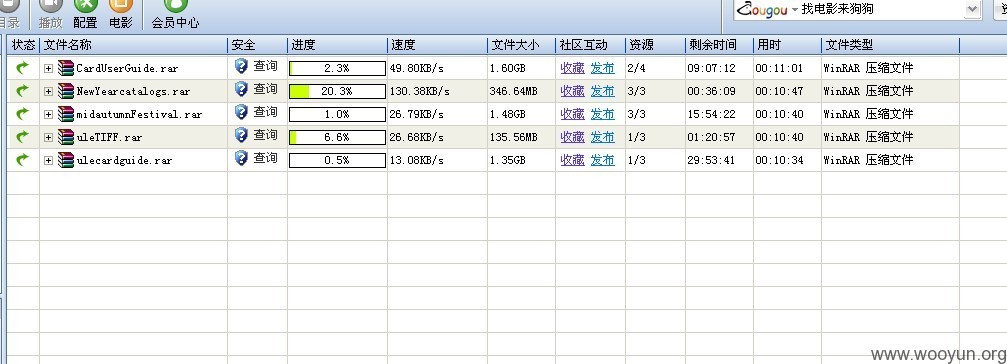
Task: Click the WinRAR icon of CardUserGuide.rar
Action: [x=66, y=67]
